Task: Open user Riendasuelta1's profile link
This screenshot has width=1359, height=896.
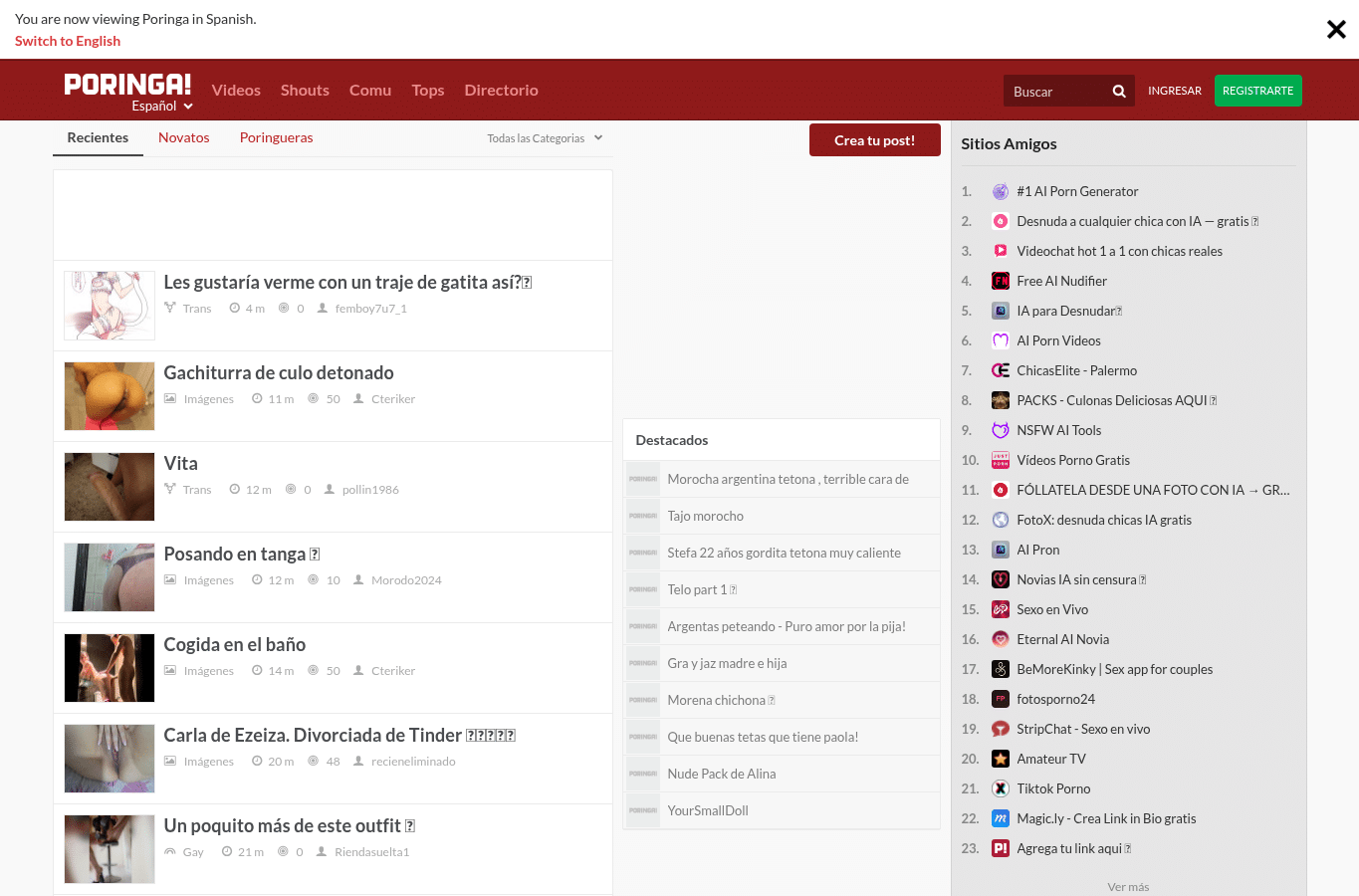Action: [372, 852]
